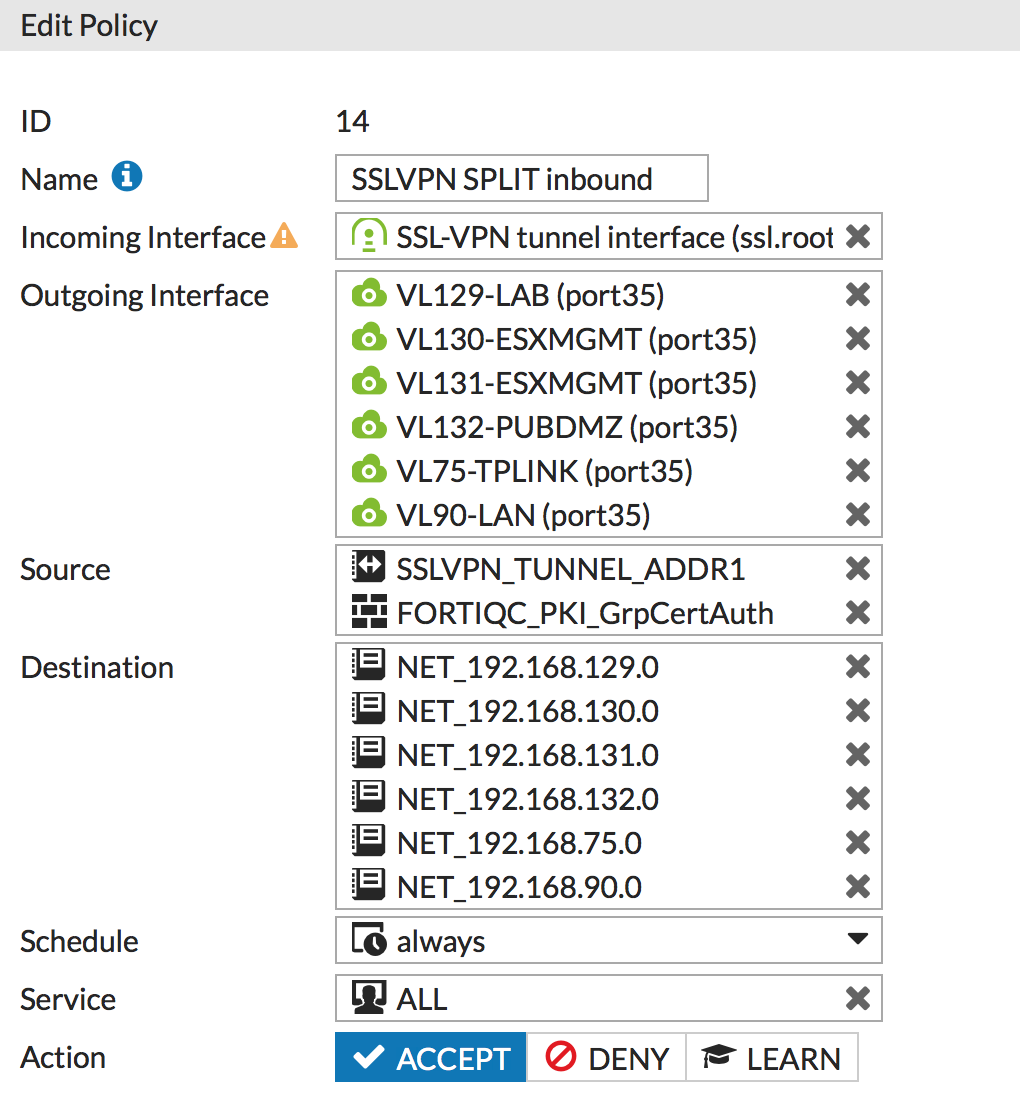This screenshot has width=1020, height=1112.
Task: Click the VL132-PUBDMZ interface icon
Action: click(369, 427)
